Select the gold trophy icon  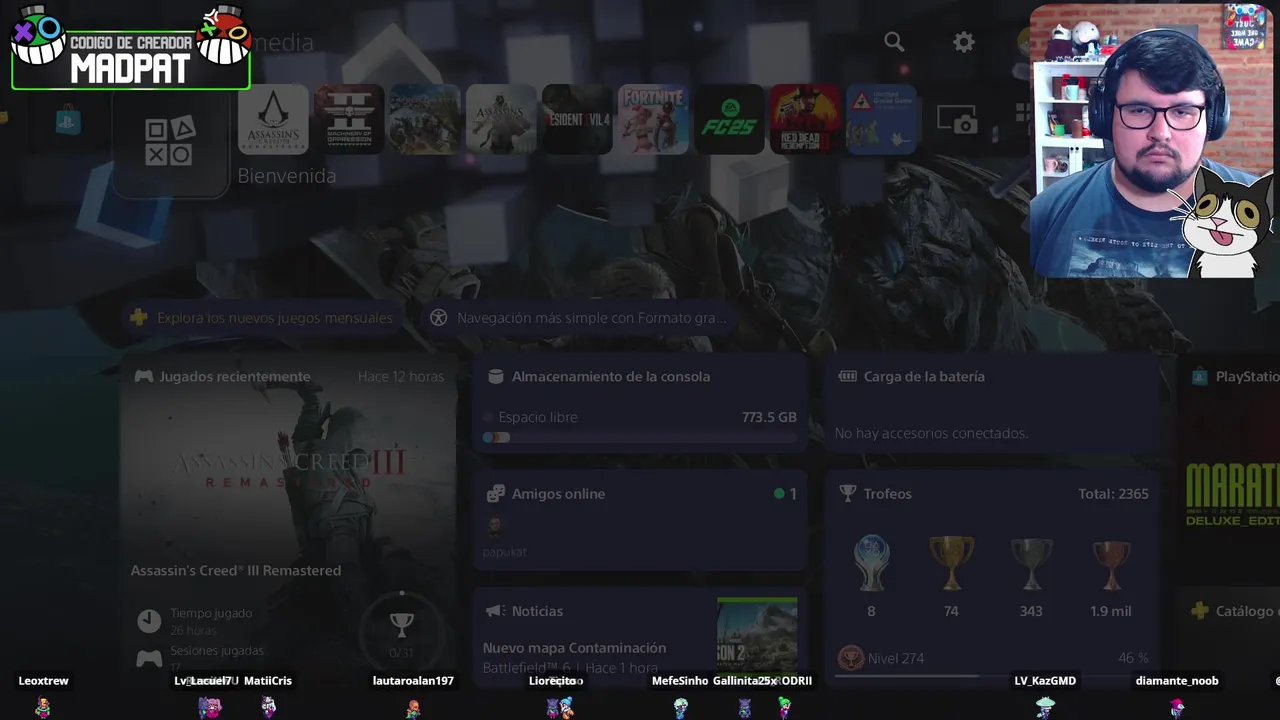[x=951, y=563]
